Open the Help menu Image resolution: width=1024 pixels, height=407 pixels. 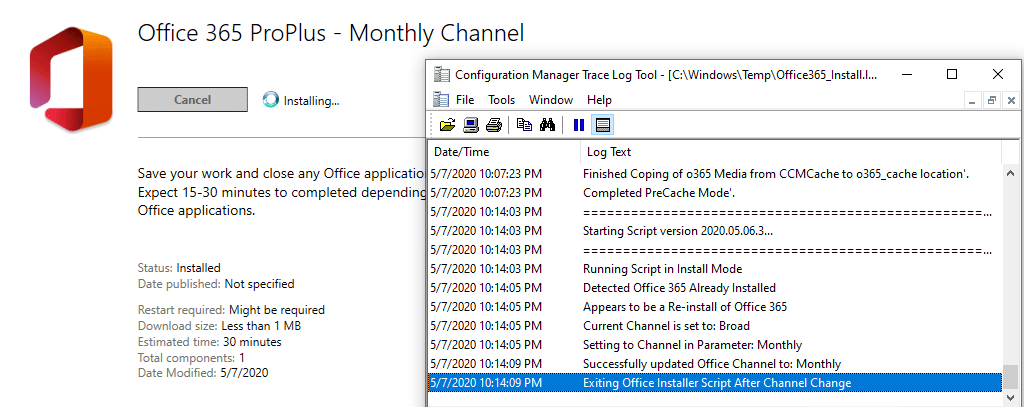point(599,100)
